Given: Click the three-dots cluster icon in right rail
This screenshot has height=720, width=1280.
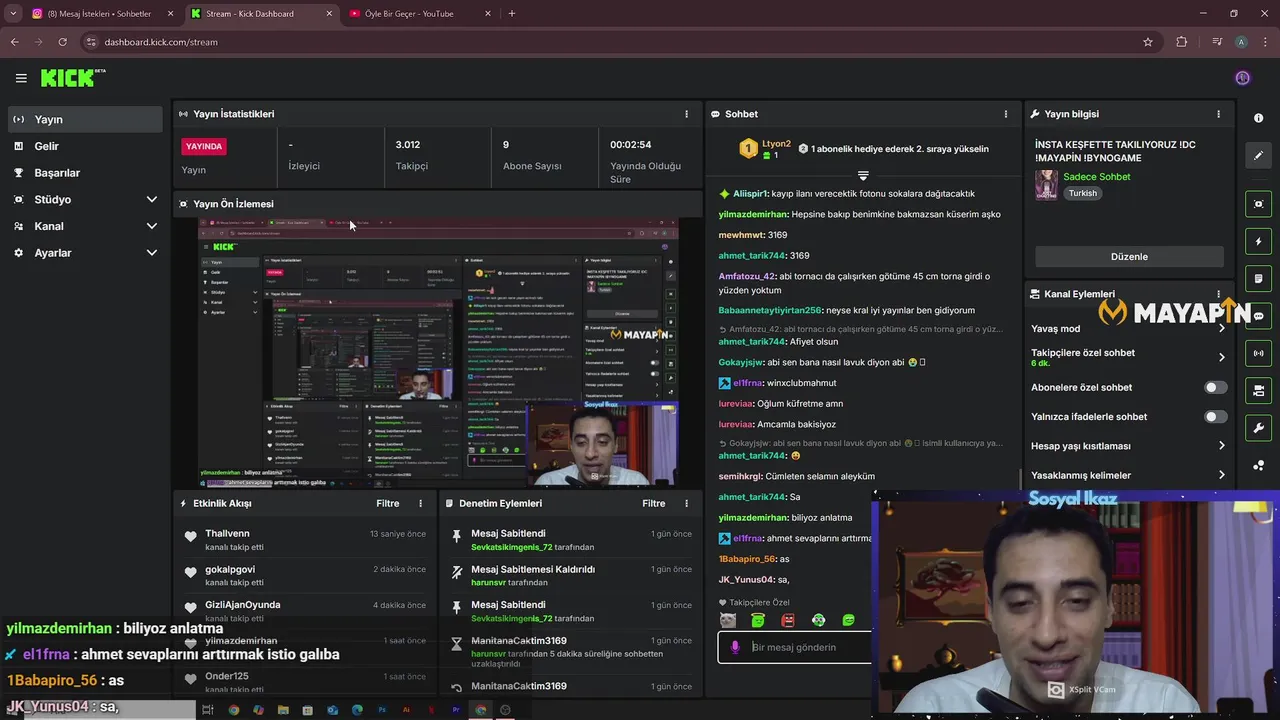Looking at the screenshot, I should coord(1258,465).
